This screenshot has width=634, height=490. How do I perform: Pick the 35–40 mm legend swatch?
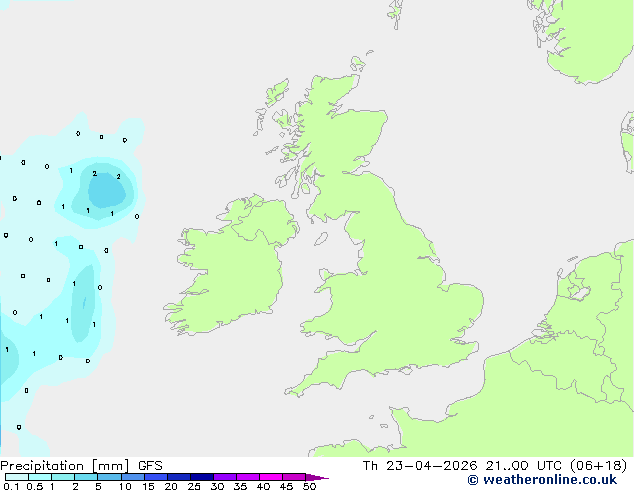pyautogui.click(x=248, y=477)
